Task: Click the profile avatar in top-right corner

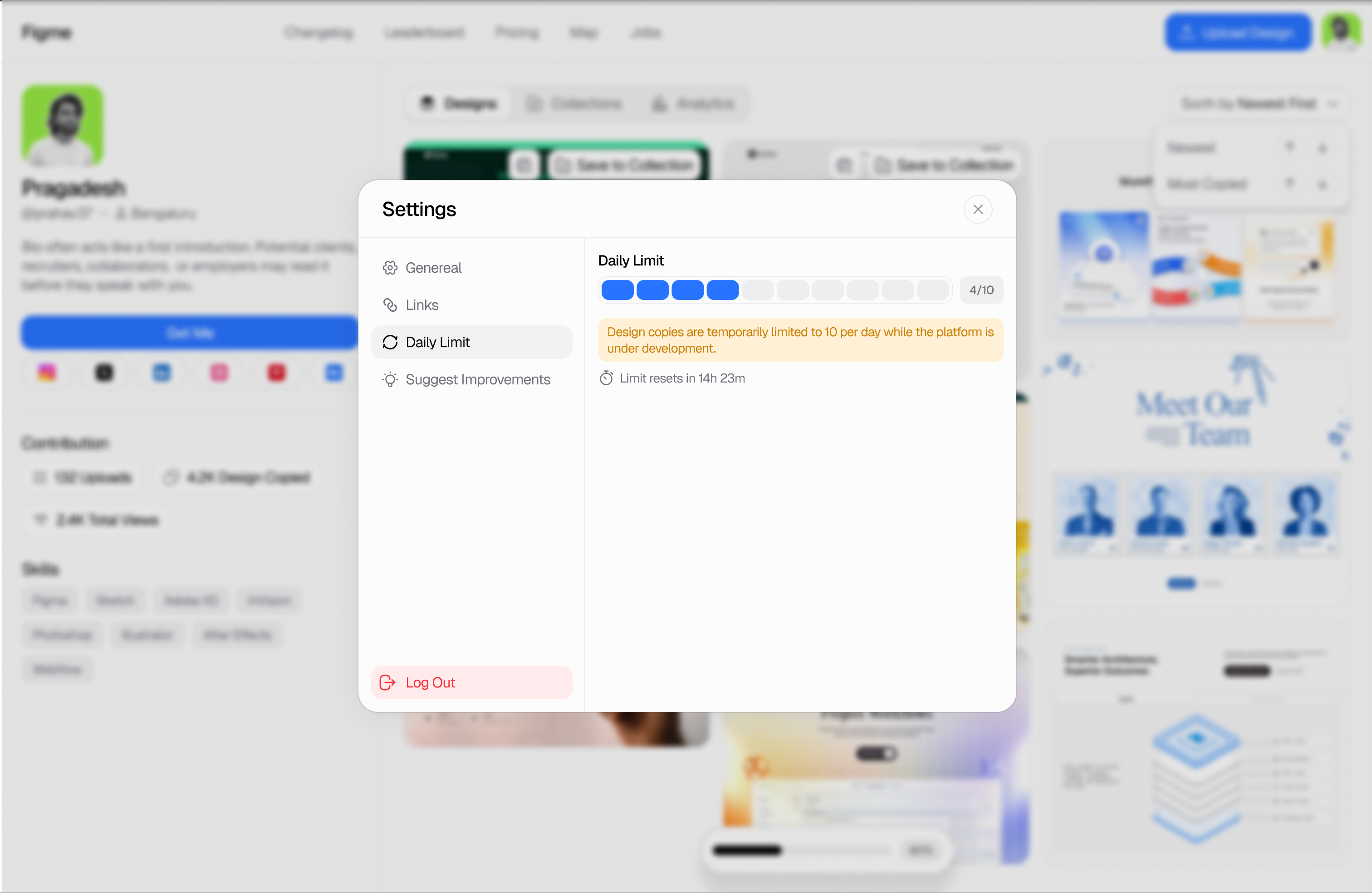Action: [1342, 32]
